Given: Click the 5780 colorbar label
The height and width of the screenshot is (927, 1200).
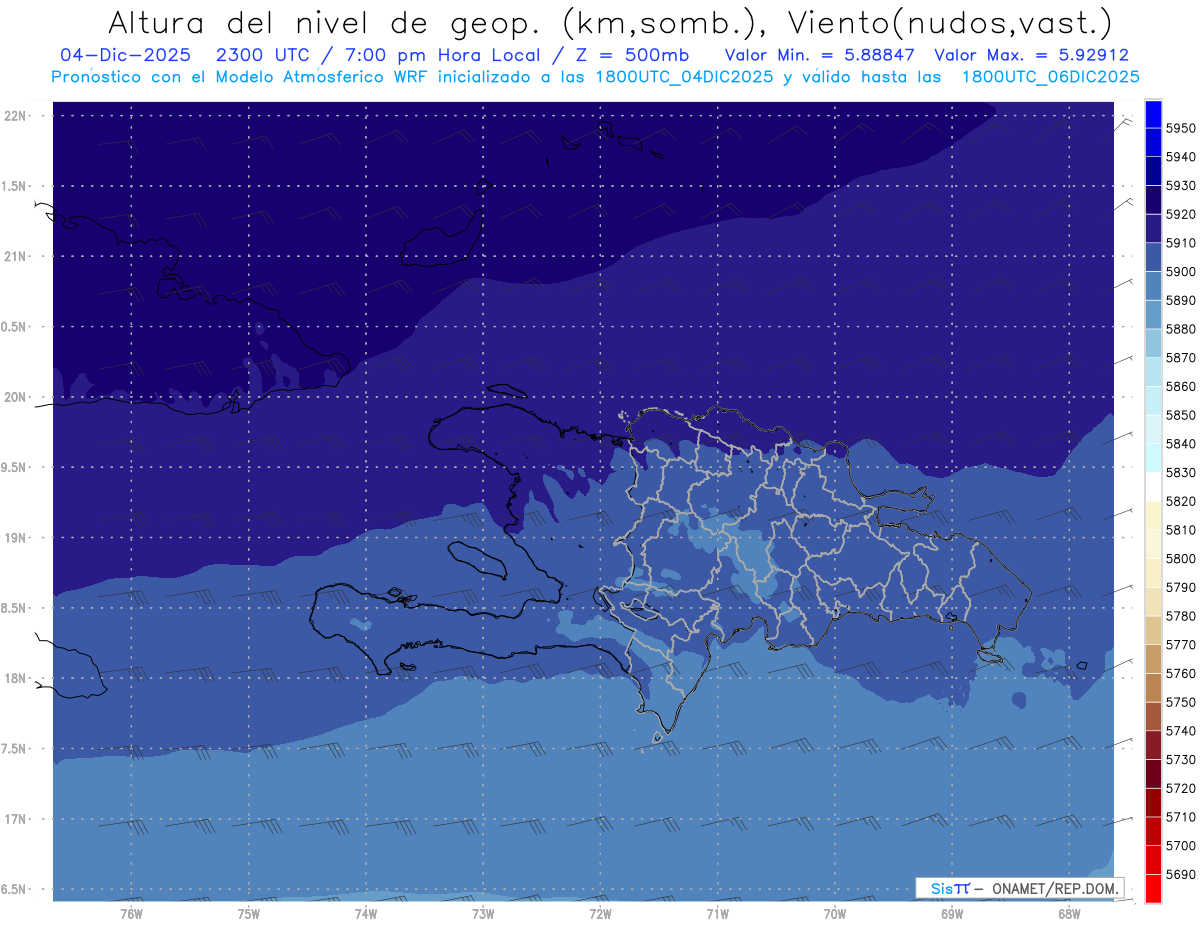Looking at the screenshot, I should click(x=1181, y=616).
